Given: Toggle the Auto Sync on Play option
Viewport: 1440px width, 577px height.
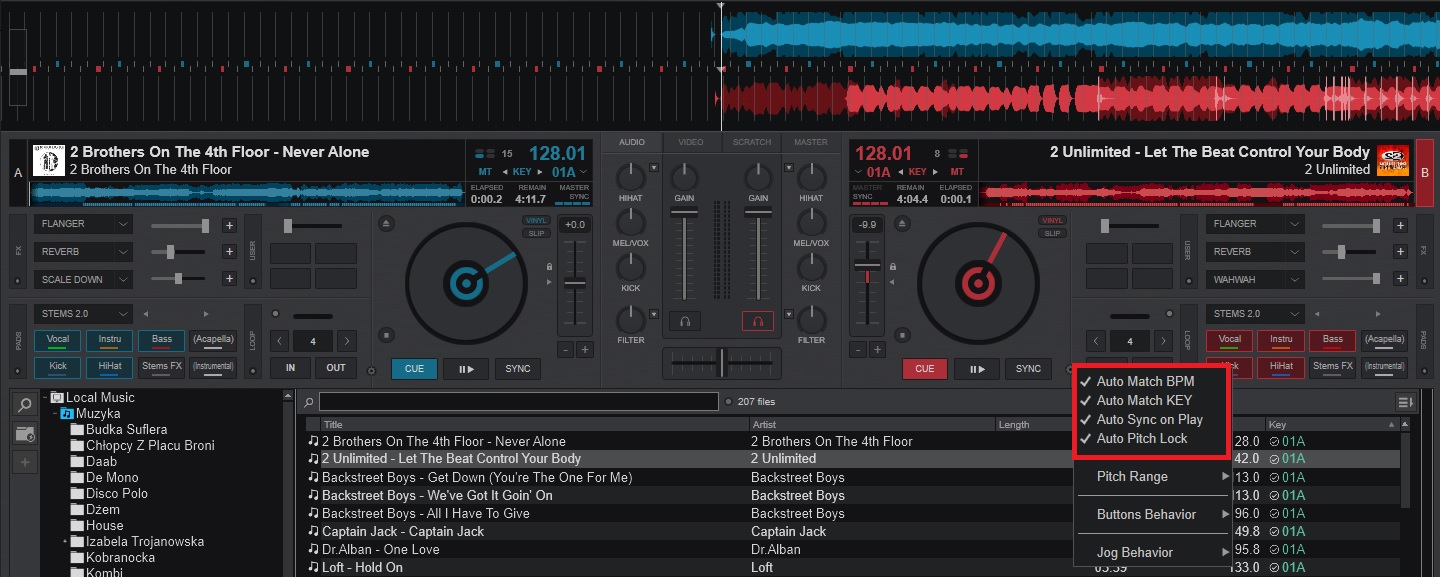Looking at the screenshot, I should [x=1148, y=419].
